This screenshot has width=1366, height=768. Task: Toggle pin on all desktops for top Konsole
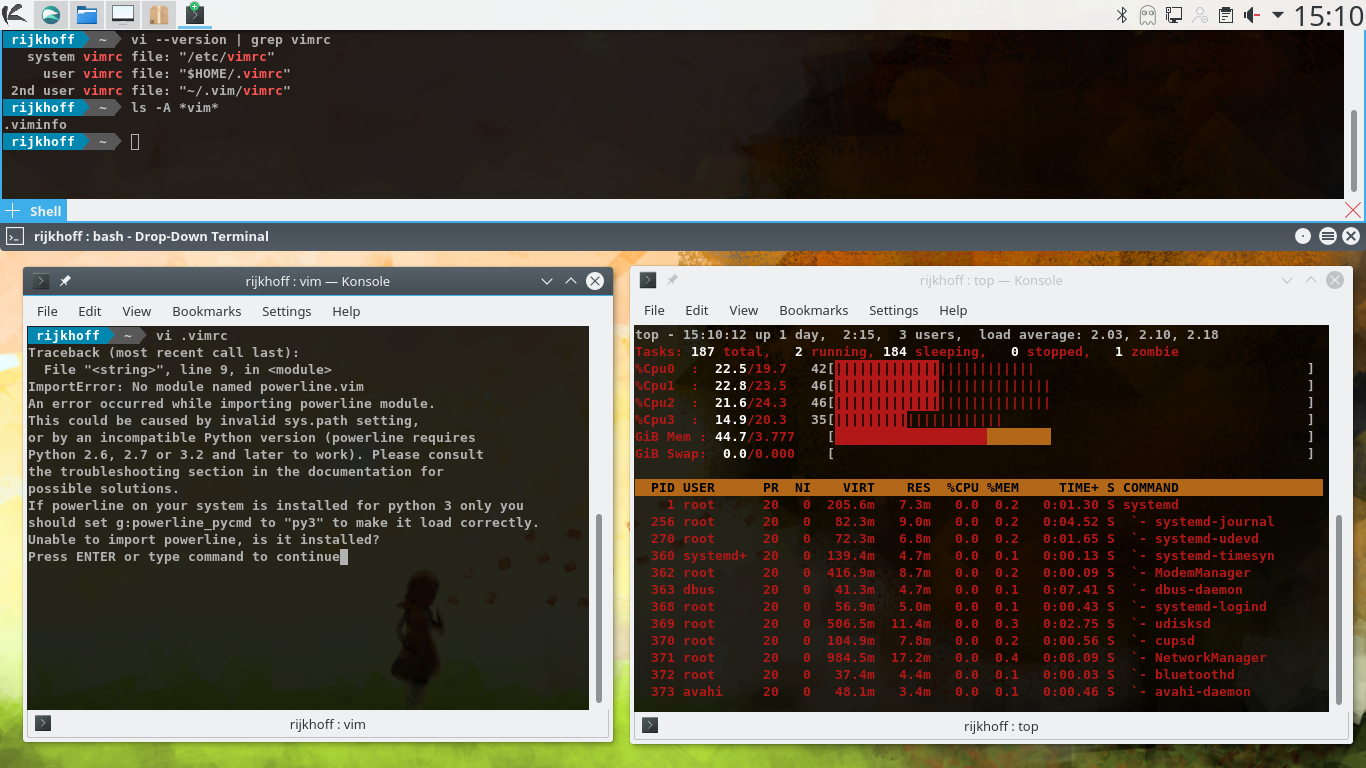click(672, 280)
